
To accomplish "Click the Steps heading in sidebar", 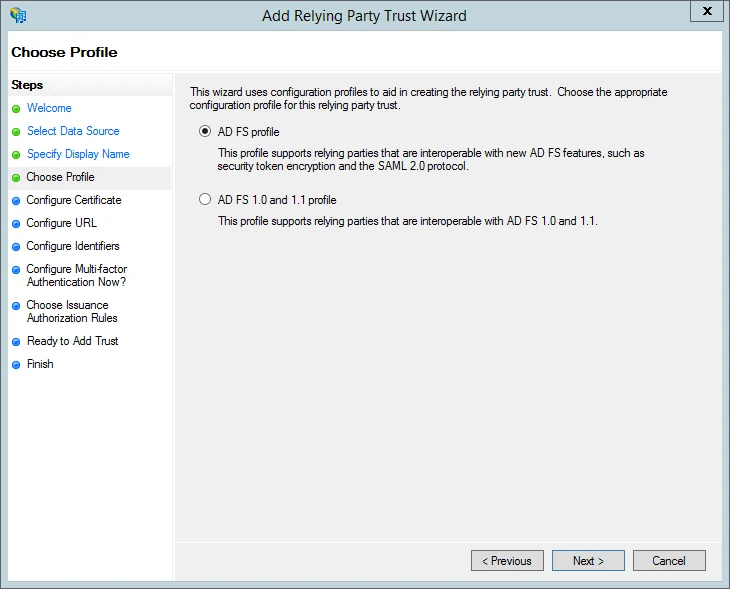I will [27, 85].
